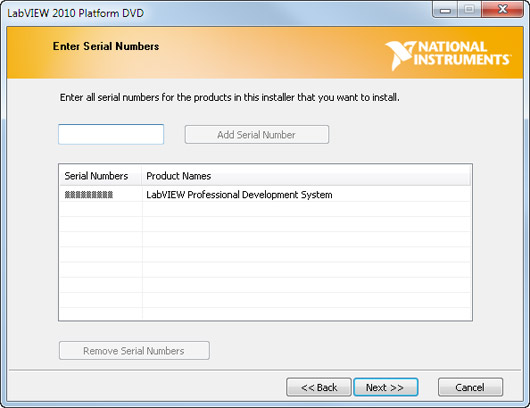The width and height of the screenshot is (530, 408).
Task: Go back with the << Back button
Action: coord(319,387)
